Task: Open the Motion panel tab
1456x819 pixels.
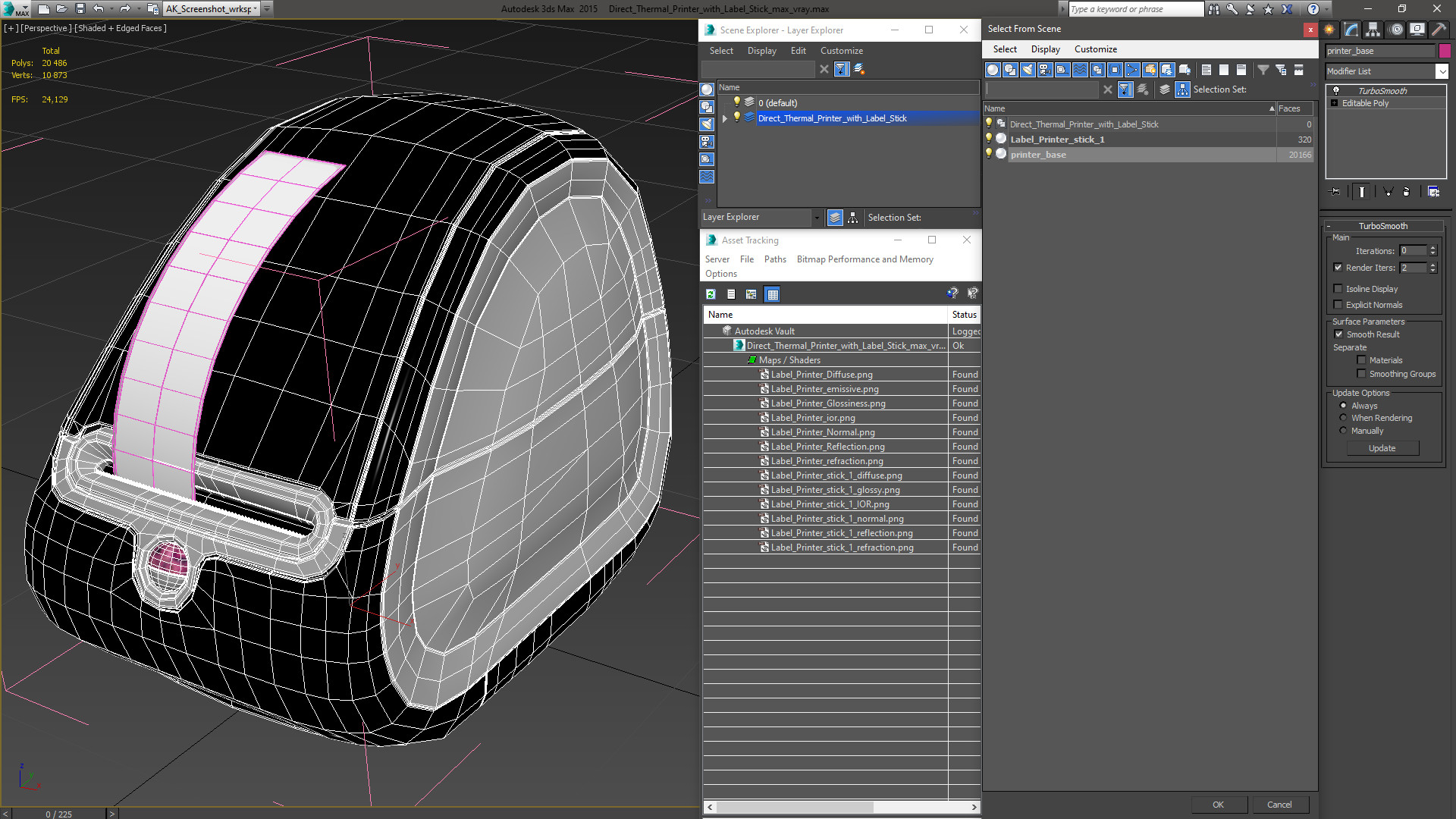Action: pos(1396,30)
